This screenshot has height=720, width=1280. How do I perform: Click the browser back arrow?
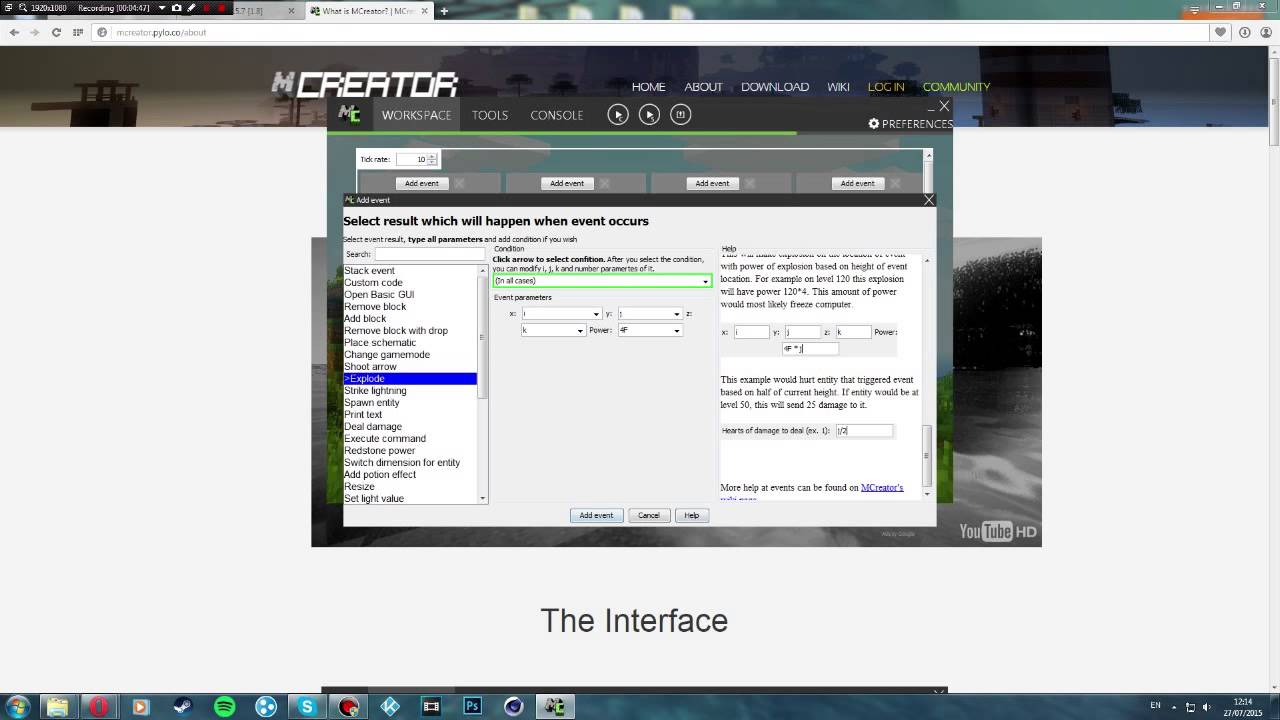point(14,32)
